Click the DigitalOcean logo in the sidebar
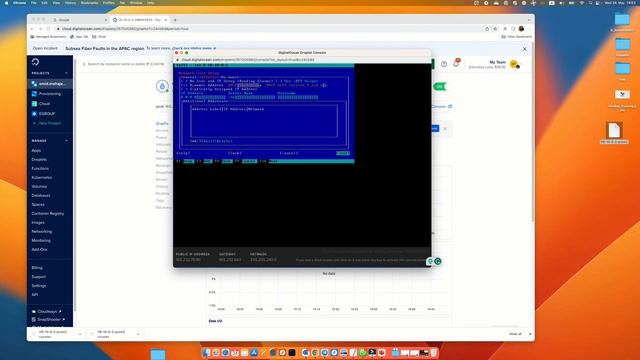 click(36, 62)
